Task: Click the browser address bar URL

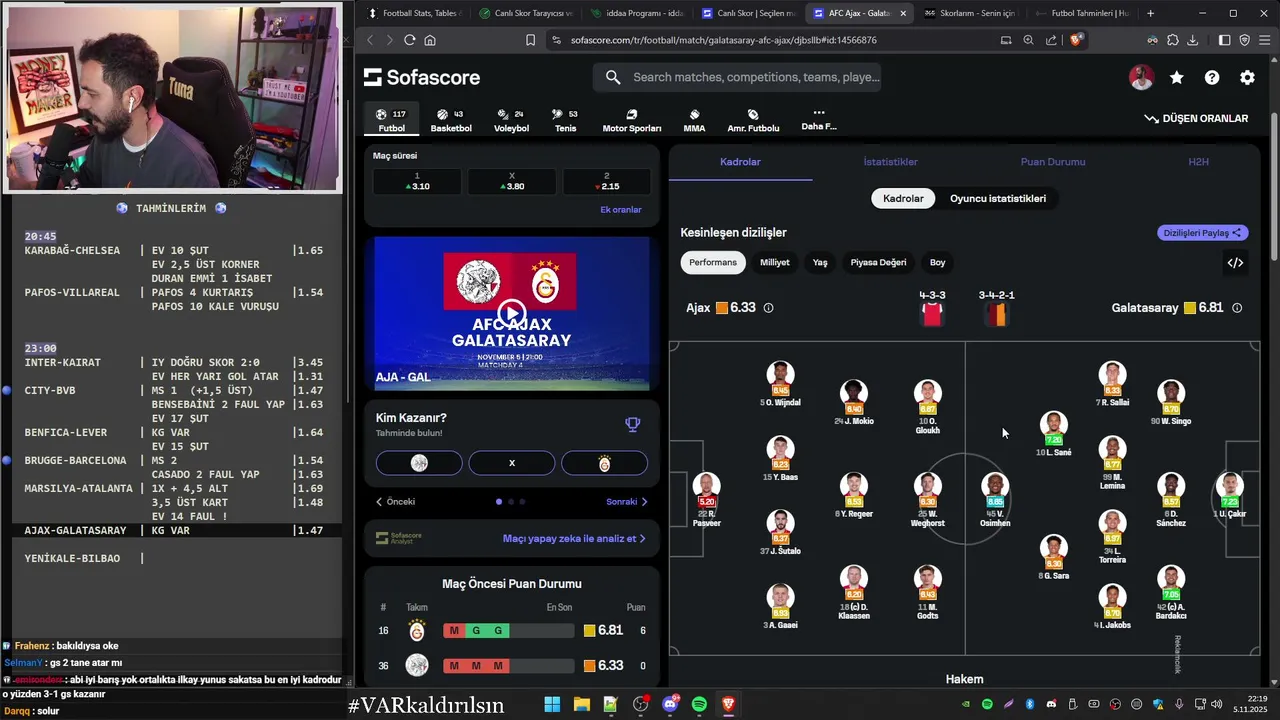Action: click(x=723, y=40)
